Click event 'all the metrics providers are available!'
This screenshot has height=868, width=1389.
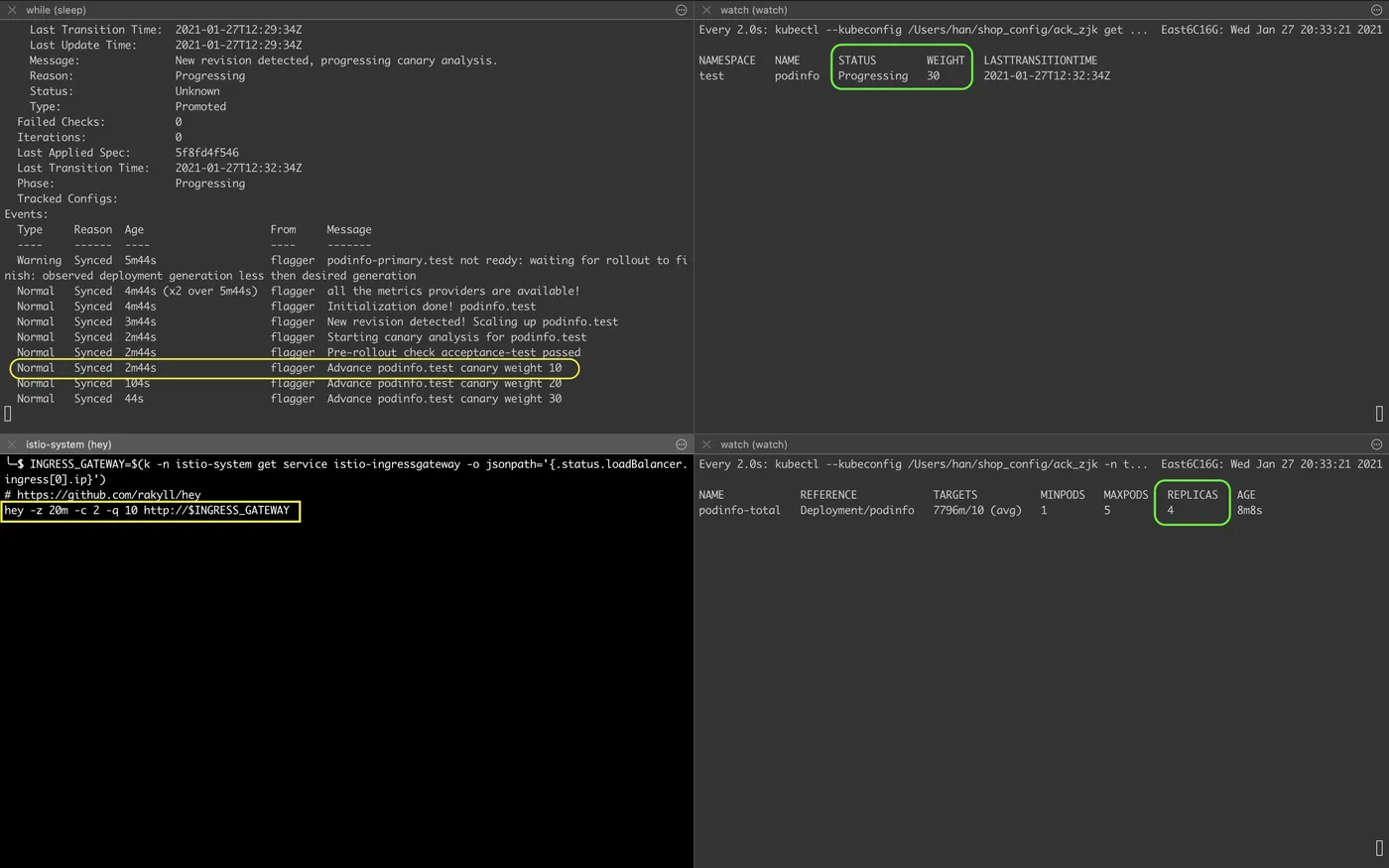pyautogui.click(x=453, y=292)
